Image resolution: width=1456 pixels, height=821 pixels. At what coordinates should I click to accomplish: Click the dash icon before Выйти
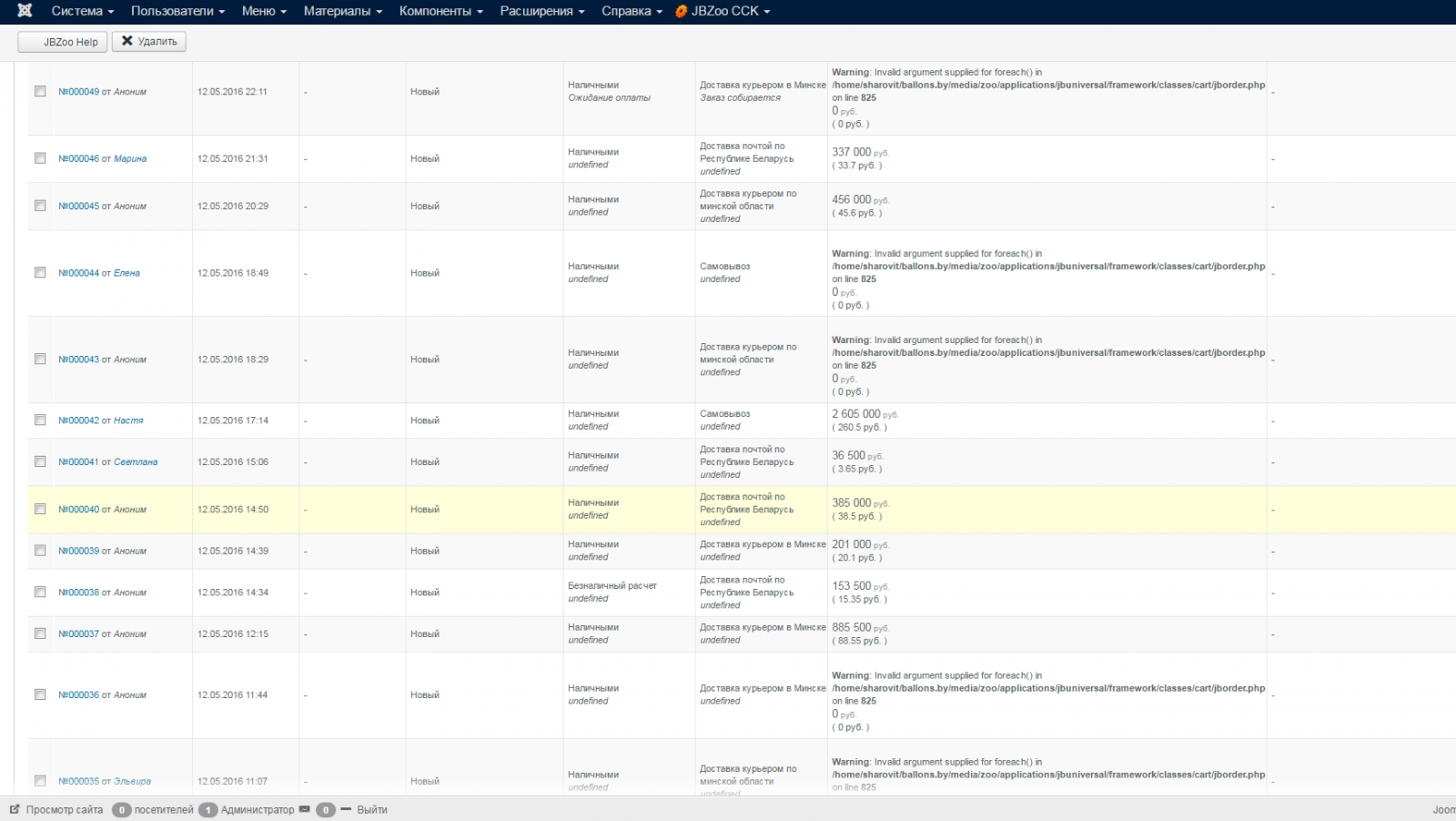point(346,809)
